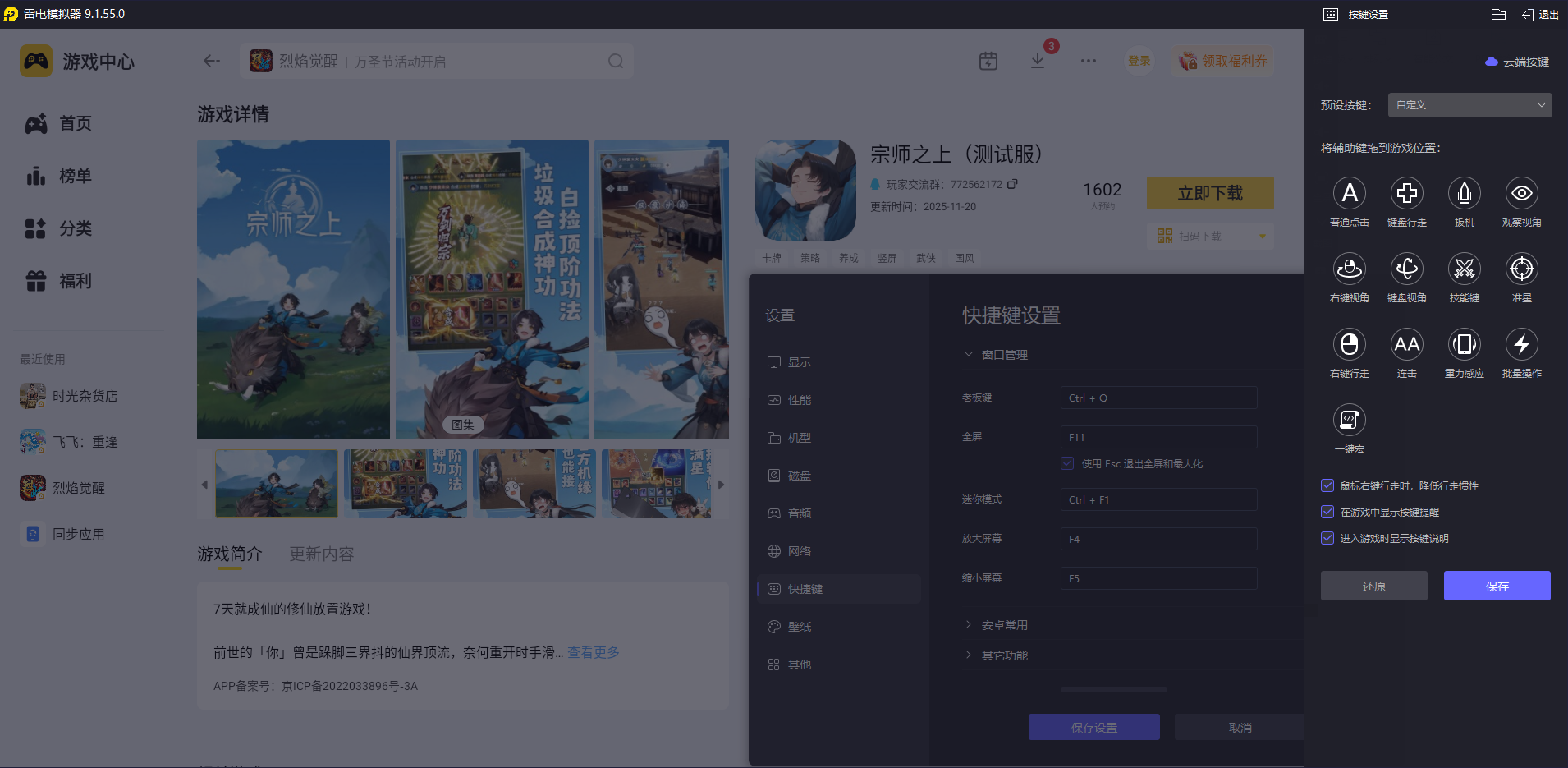Screen dimensions: 1568x768
Task: Select the 壁纸 settings tab
Action: [799, 626]
